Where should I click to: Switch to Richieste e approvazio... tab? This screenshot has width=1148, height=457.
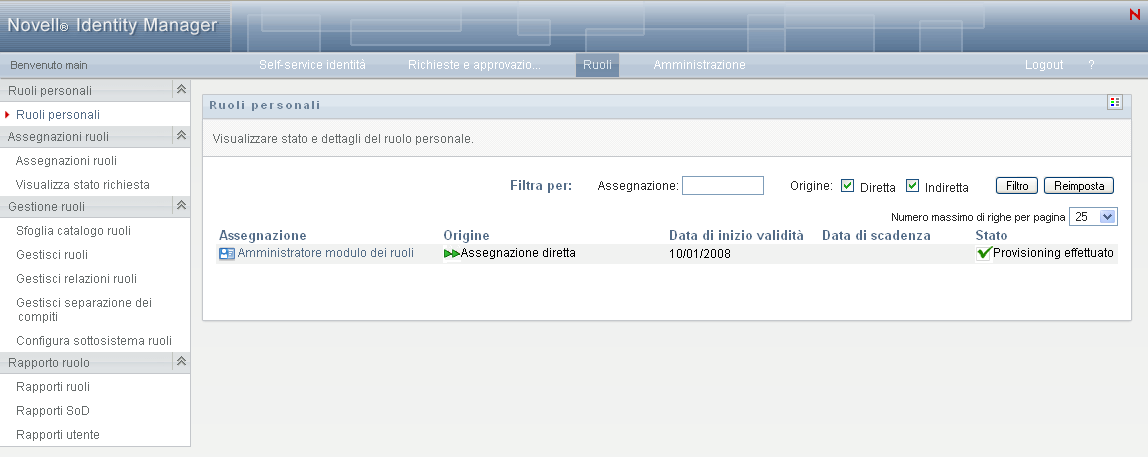474,65
